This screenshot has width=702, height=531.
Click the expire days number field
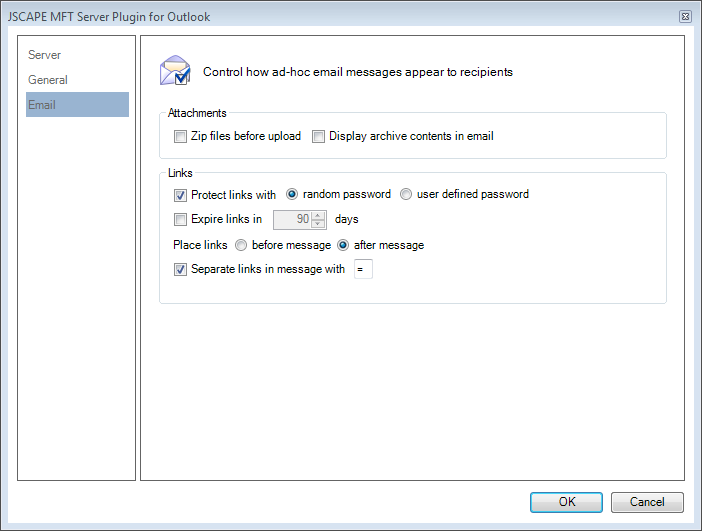coord(292,220)
